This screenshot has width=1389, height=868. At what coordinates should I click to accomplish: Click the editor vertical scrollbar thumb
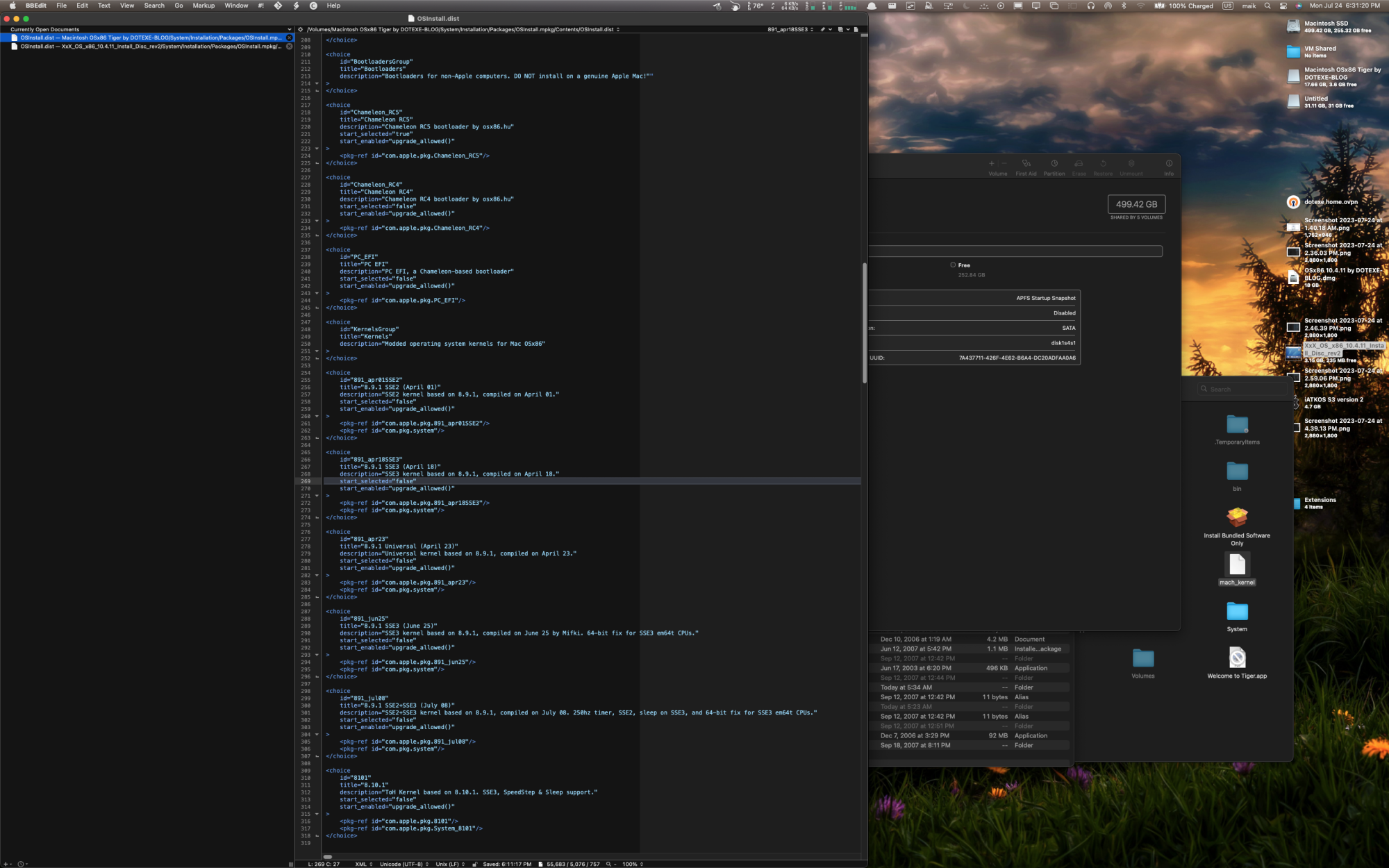click(865, 323)
